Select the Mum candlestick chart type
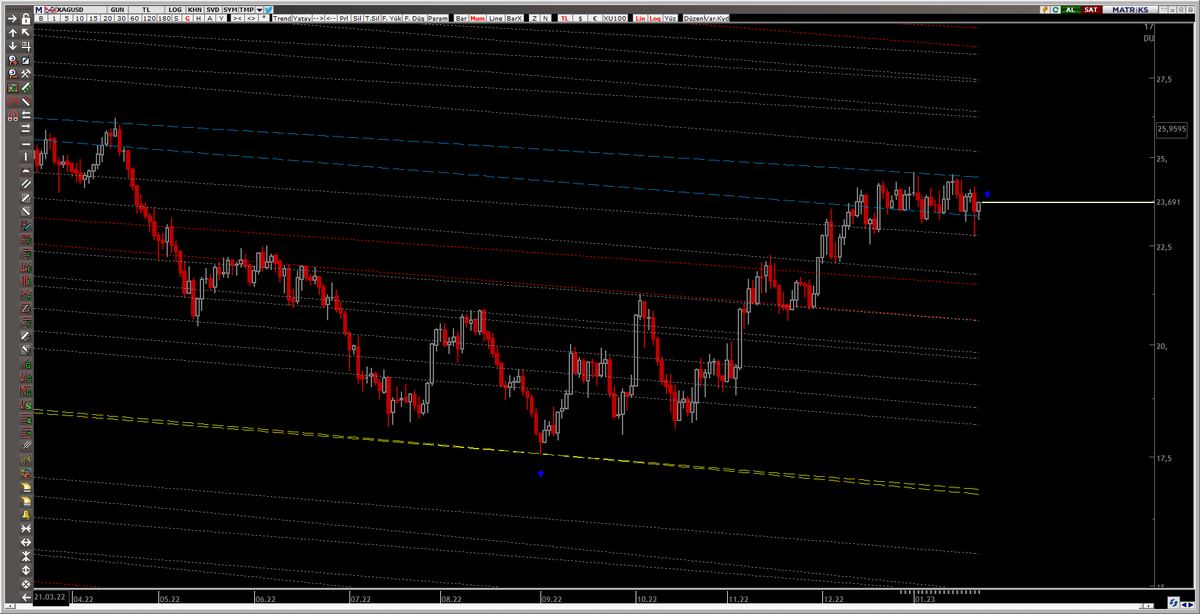Screen dimensions: 1200x614 click(x=478, y=18)
